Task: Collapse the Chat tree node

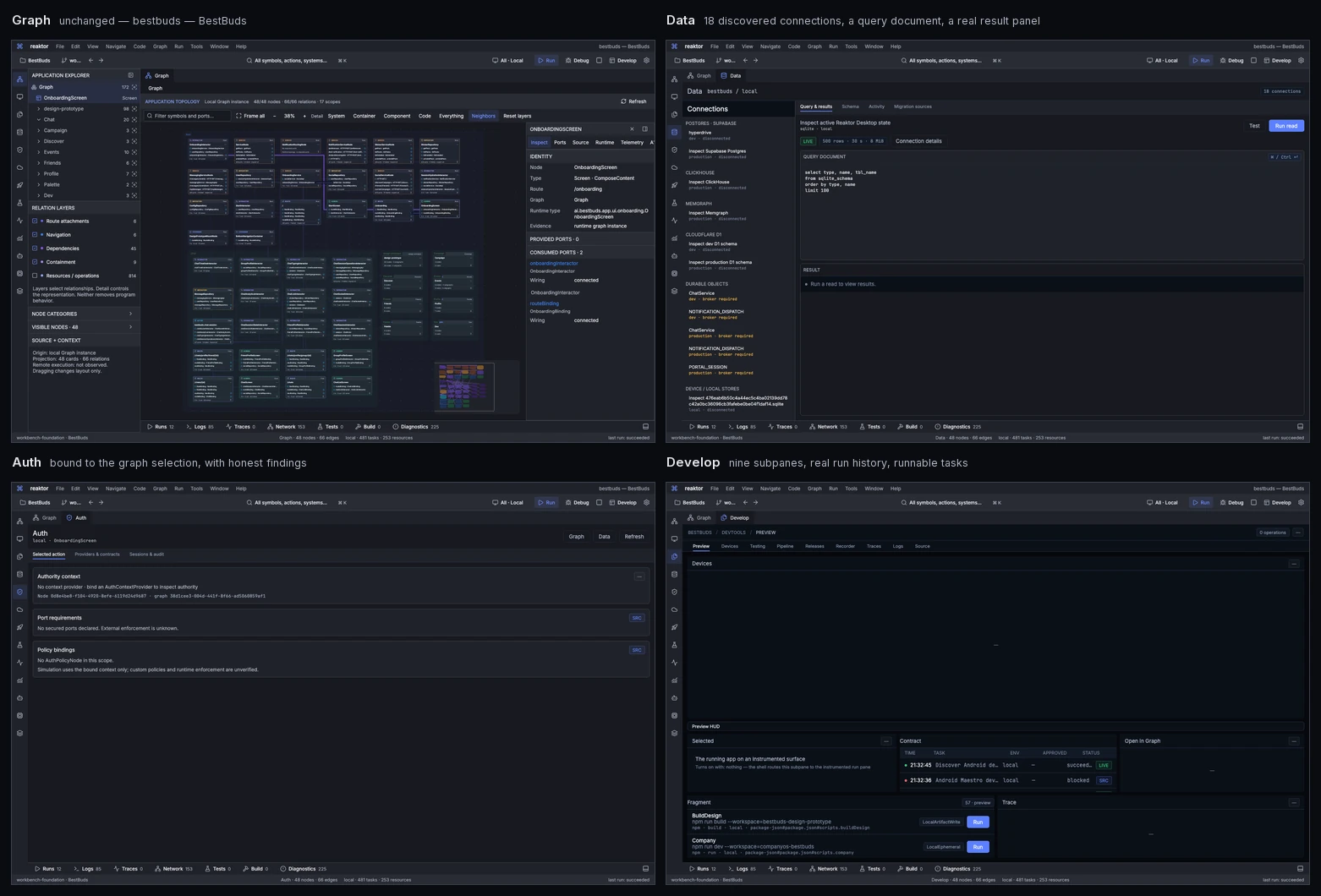Action: point(38,120)
